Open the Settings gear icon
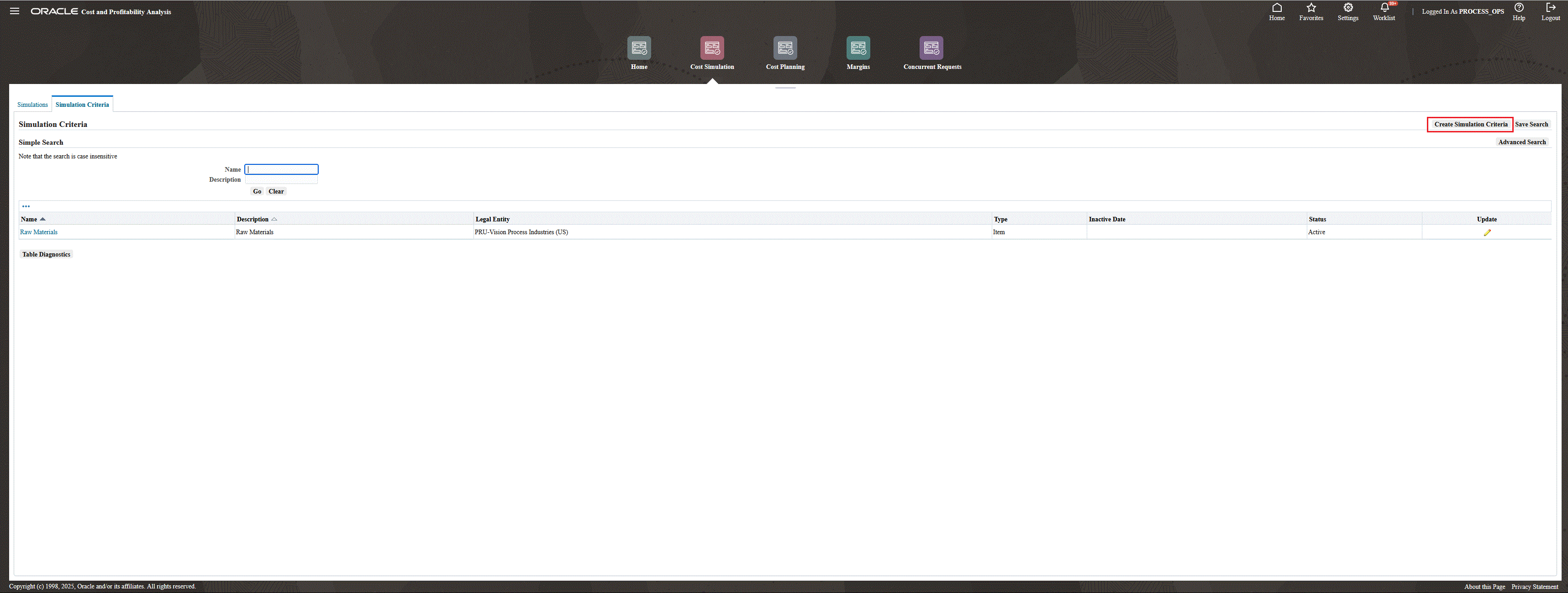The height and width of the screenshot is (593, 1568). 1347,8
